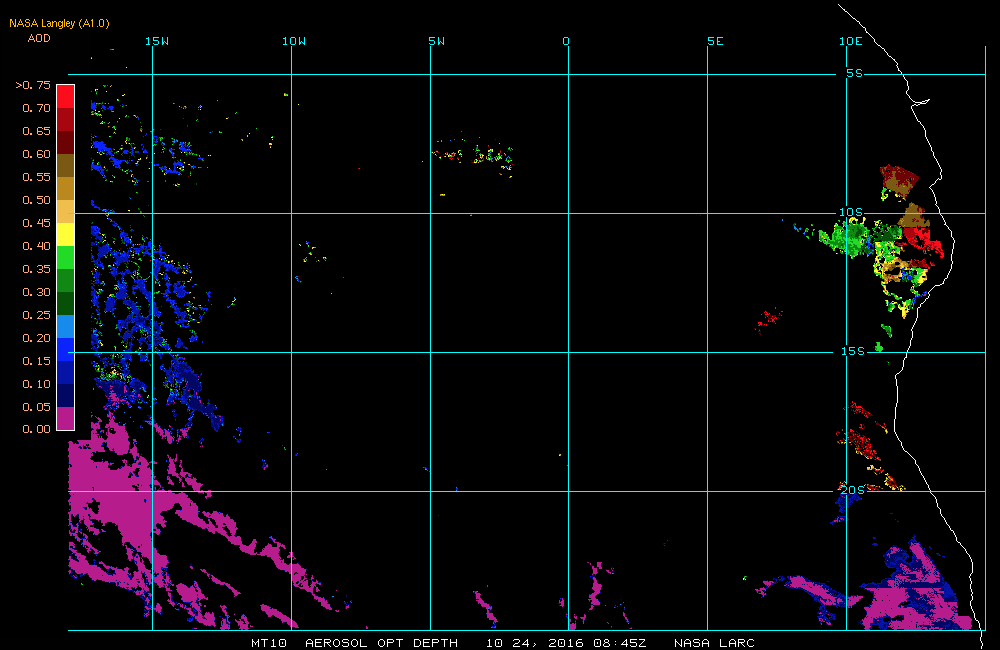Image resolution: width=1000 pixels, height=650 pixels.
Task: Pick the magenta swatch at the legend bottom
Action: tap(65, 418)
